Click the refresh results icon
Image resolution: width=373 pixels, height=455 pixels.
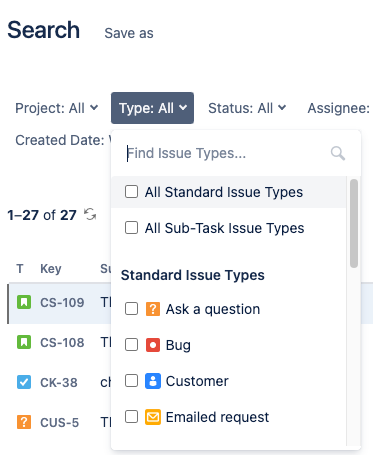click(90, 214)
